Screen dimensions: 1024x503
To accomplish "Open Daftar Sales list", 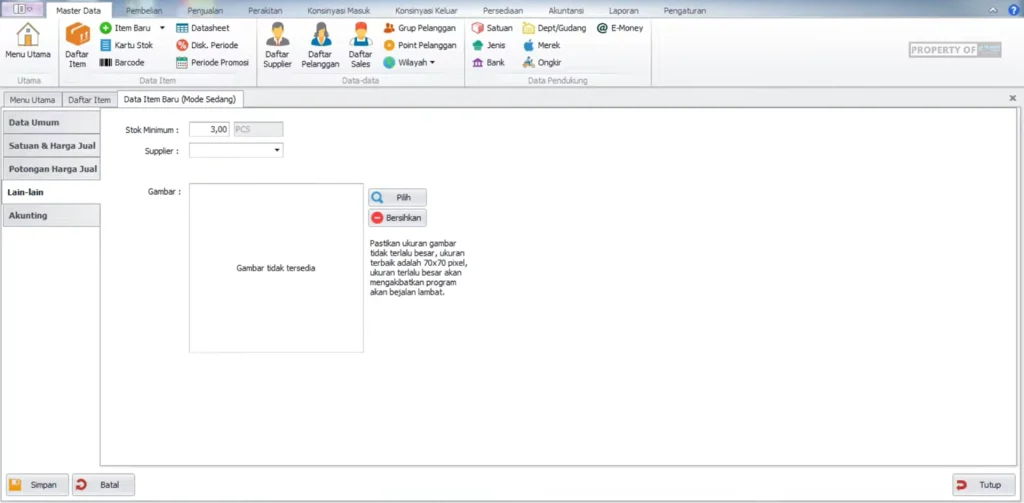I will pos(360,44).
